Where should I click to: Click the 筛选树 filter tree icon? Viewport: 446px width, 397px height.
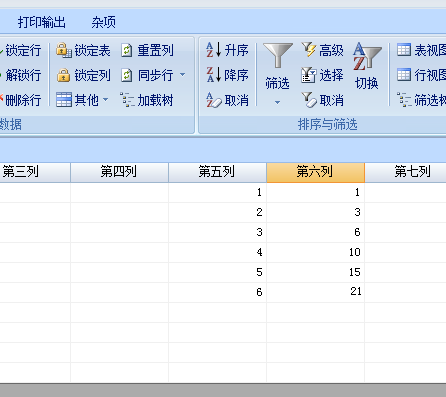(x=404, y=100)
